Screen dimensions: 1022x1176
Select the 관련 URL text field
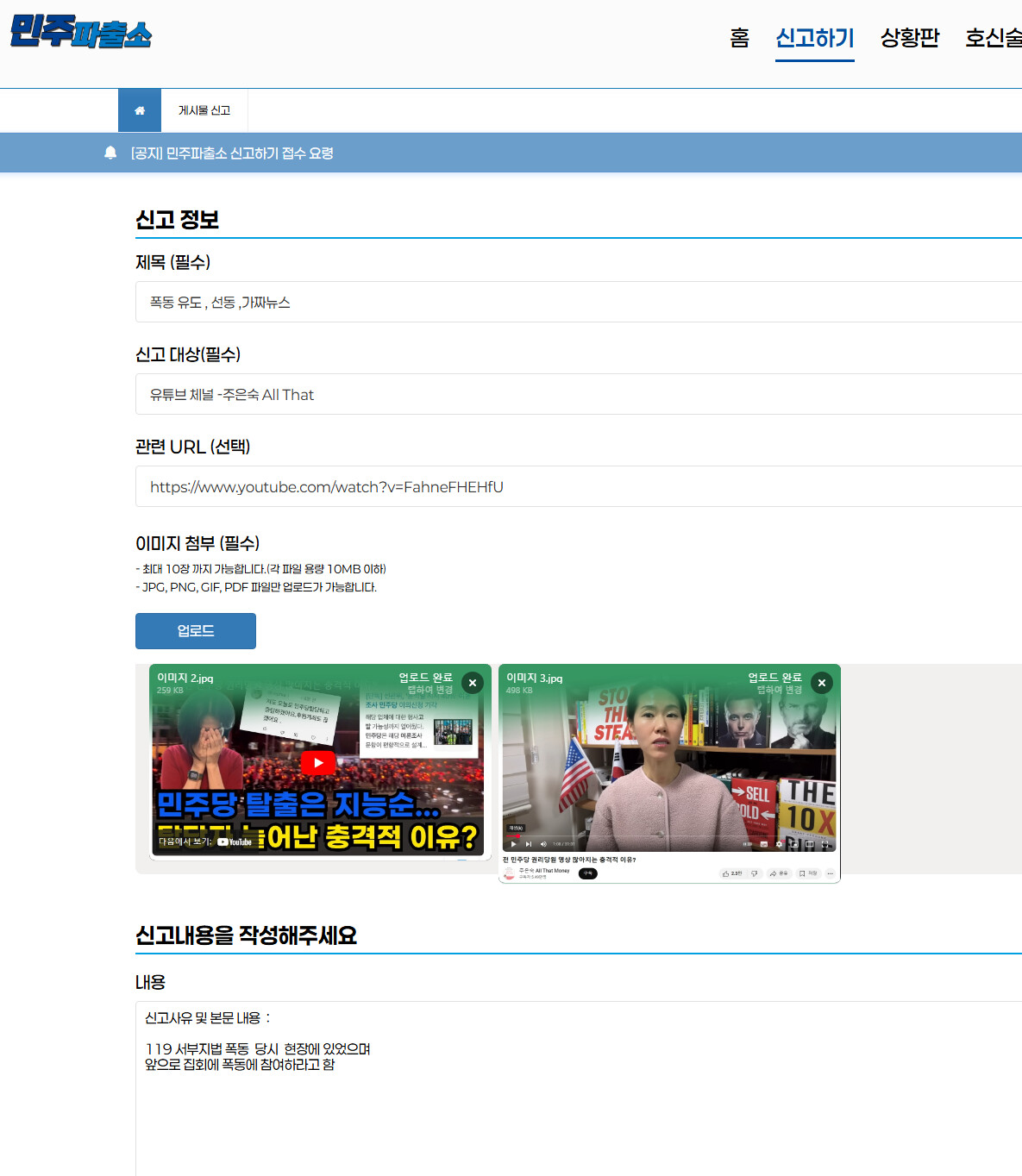pyautogui.click(x=578, y=487)
